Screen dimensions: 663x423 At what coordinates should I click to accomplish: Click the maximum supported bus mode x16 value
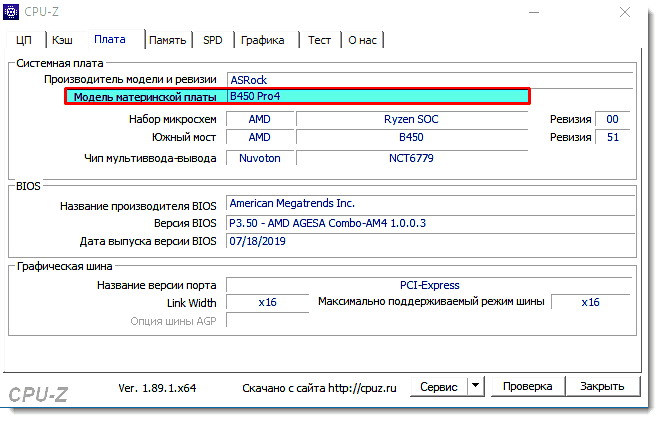point(590,302)
